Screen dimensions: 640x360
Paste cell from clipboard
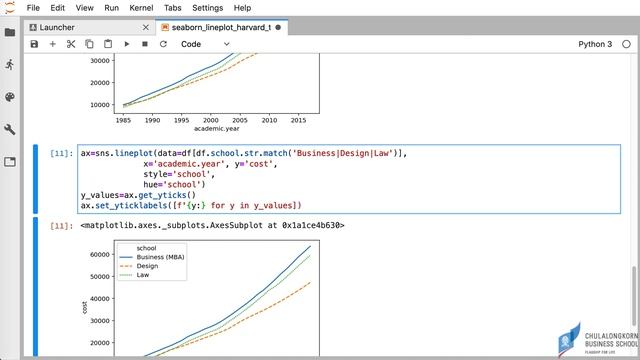(x=108, y=44)
